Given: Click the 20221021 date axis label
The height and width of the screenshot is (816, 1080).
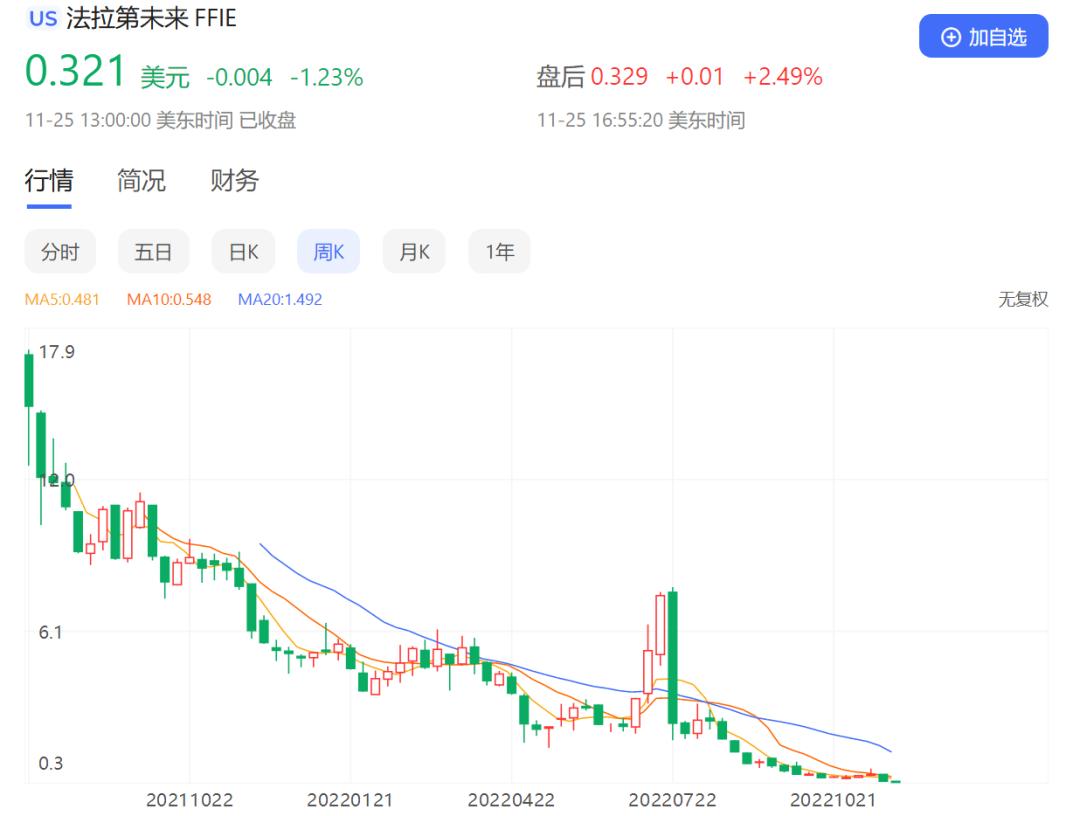Looking at the screenshot, I should (x=833, y=800).
